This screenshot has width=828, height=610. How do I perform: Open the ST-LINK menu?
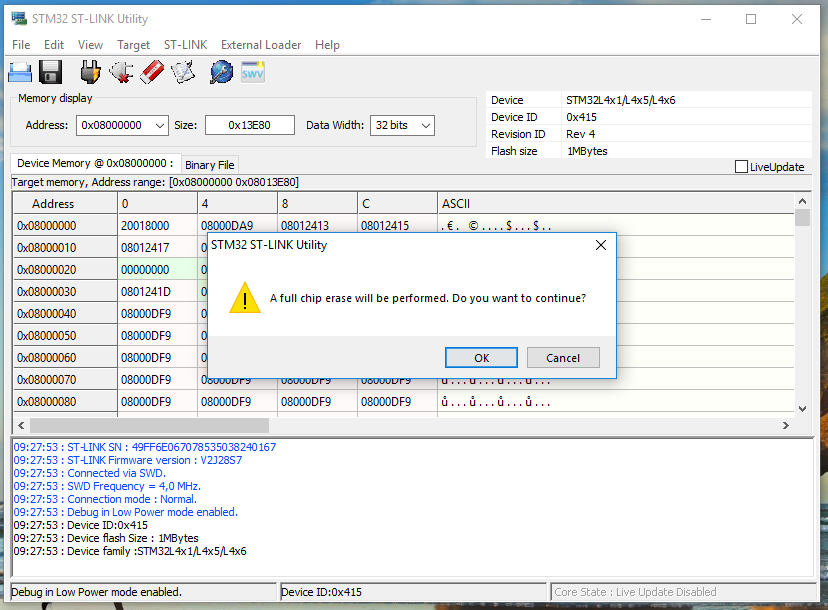[185, 45]
